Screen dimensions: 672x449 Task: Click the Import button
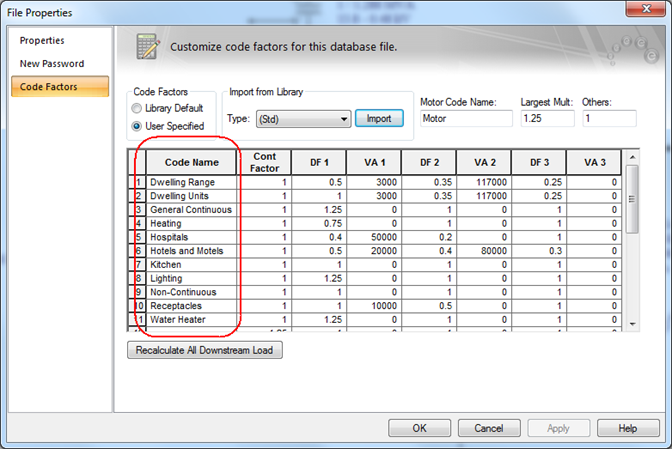click(379, 119)
